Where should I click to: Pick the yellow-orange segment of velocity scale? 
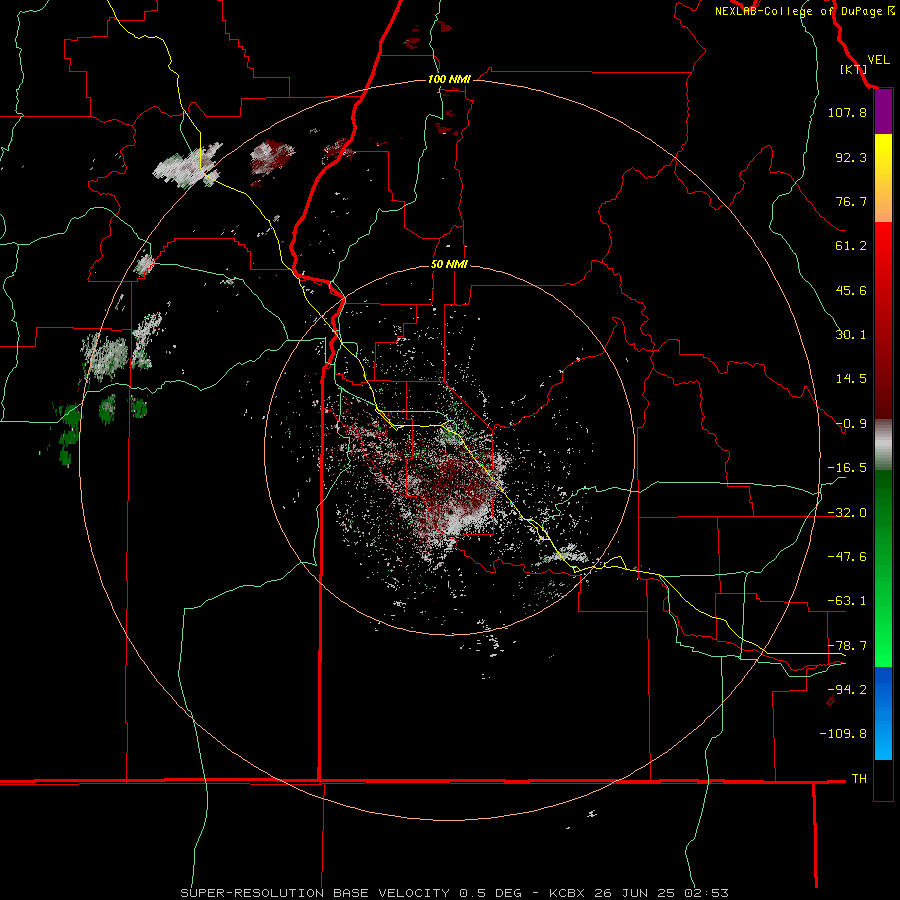click(x=883, y=178)
